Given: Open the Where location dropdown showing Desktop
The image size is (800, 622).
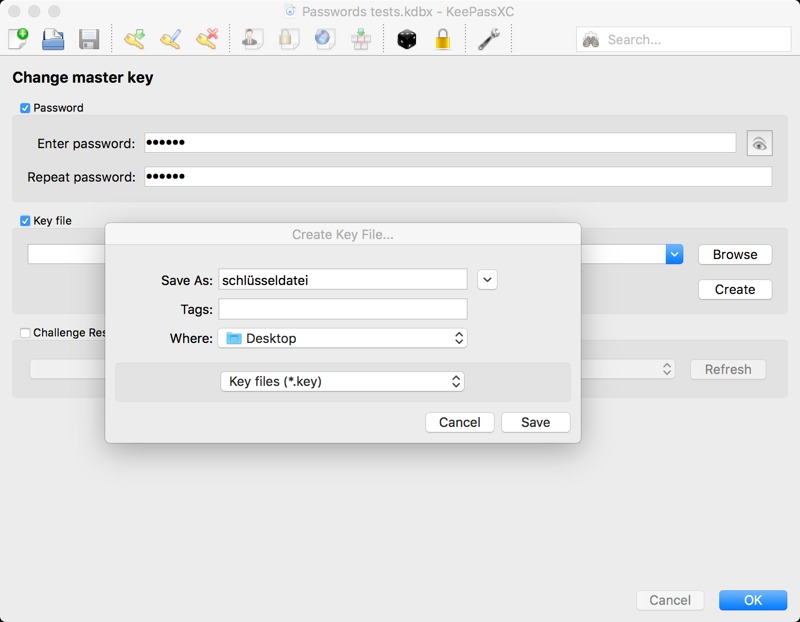Looking at the screenshot, I should pos(342,338).
